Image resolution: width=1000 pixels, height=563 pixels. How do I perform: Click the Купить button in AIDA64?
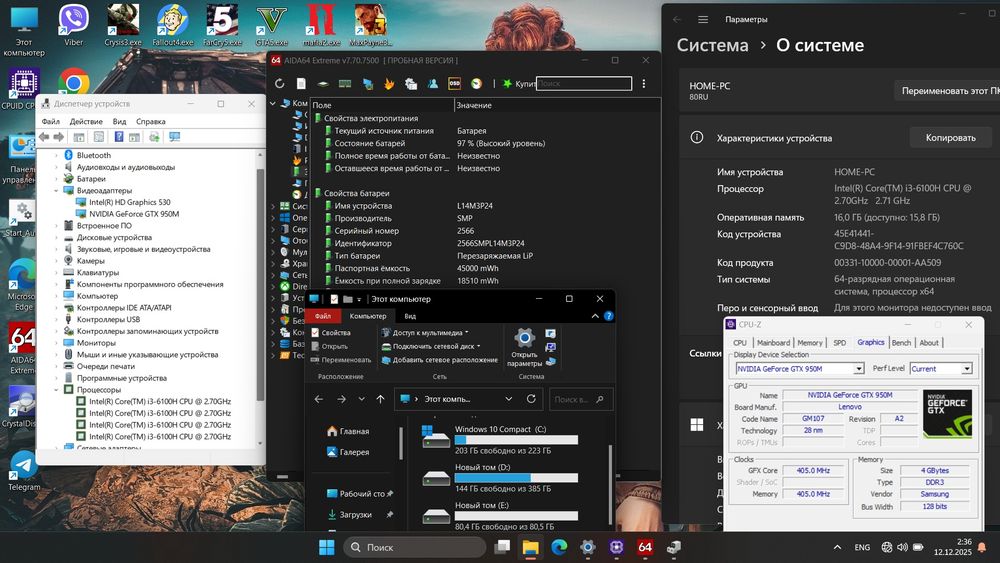pos(518,84)
